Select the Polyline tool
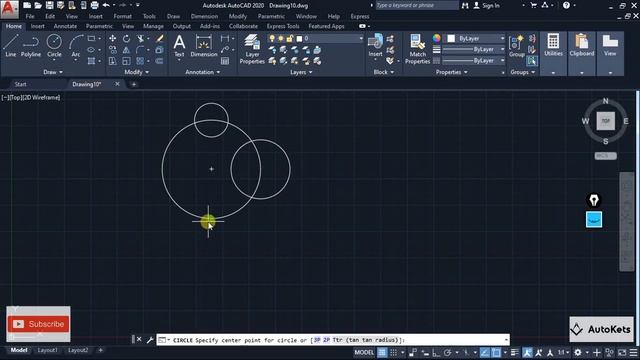640x360 pixels. (x=31, y=45)
